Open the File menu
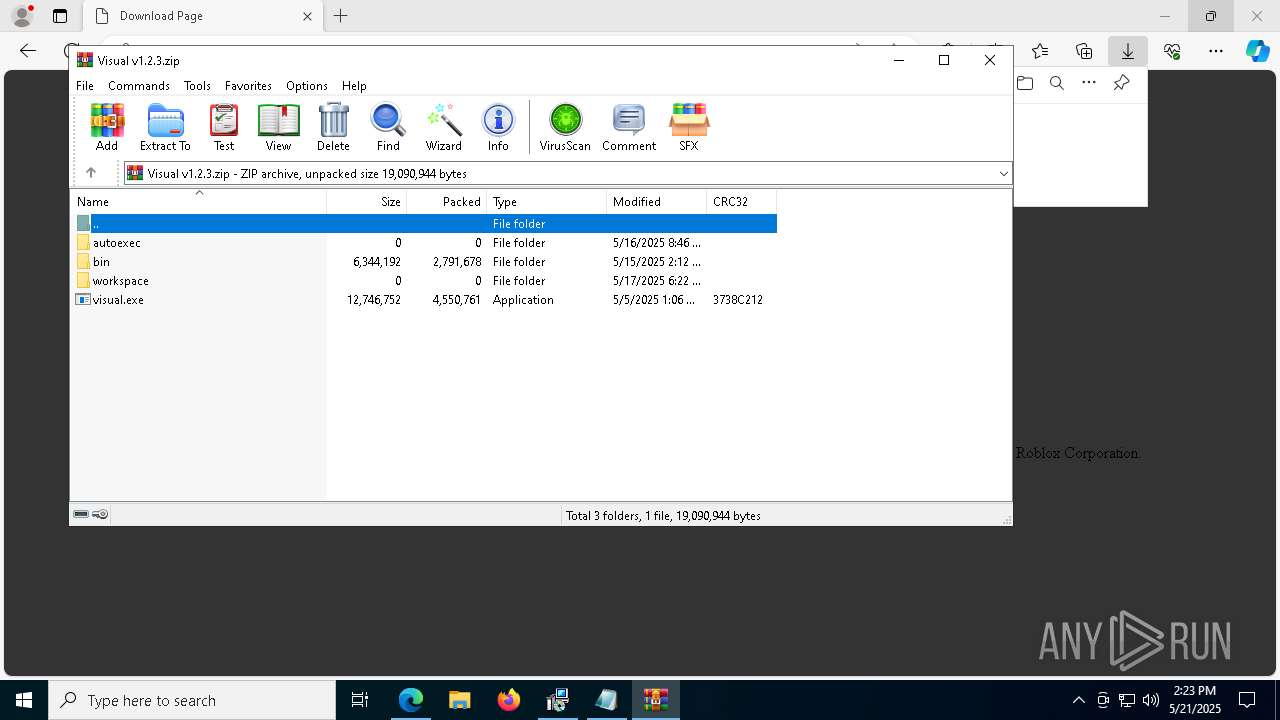 85,86
